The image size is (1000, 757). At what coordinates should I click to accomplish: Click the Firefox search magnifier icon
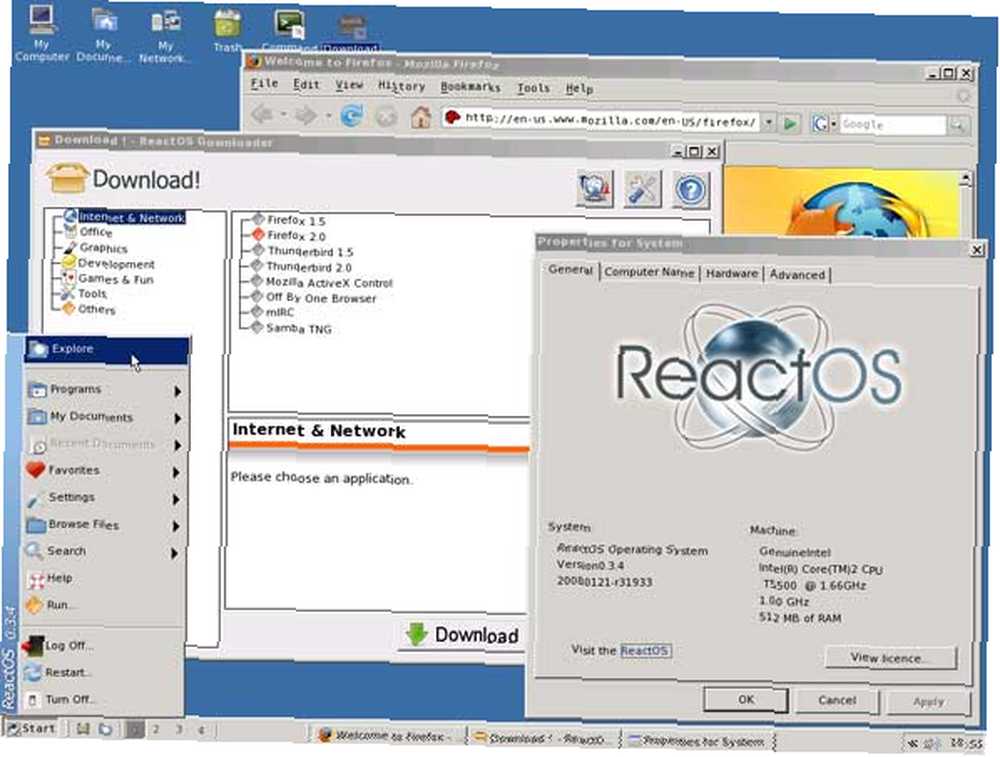click(957, 126)
